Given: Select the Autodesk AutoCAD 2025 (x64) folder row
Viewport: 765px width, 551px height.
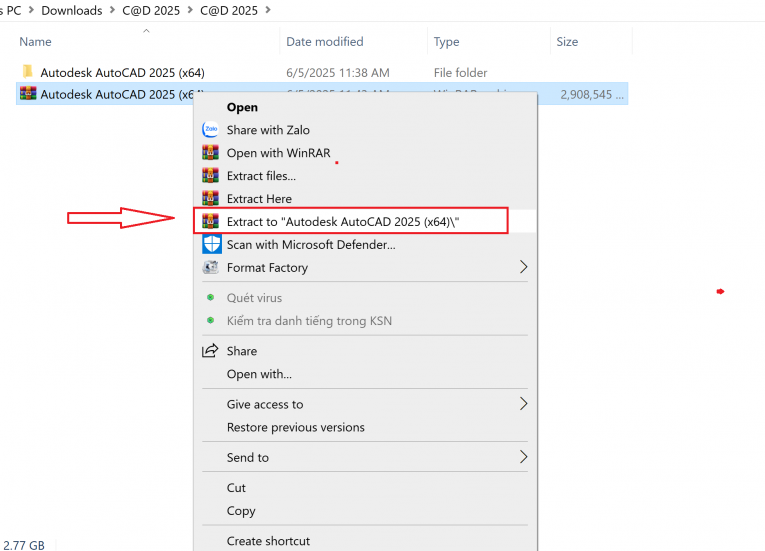Looking at the screenshot, I should 322,72.
